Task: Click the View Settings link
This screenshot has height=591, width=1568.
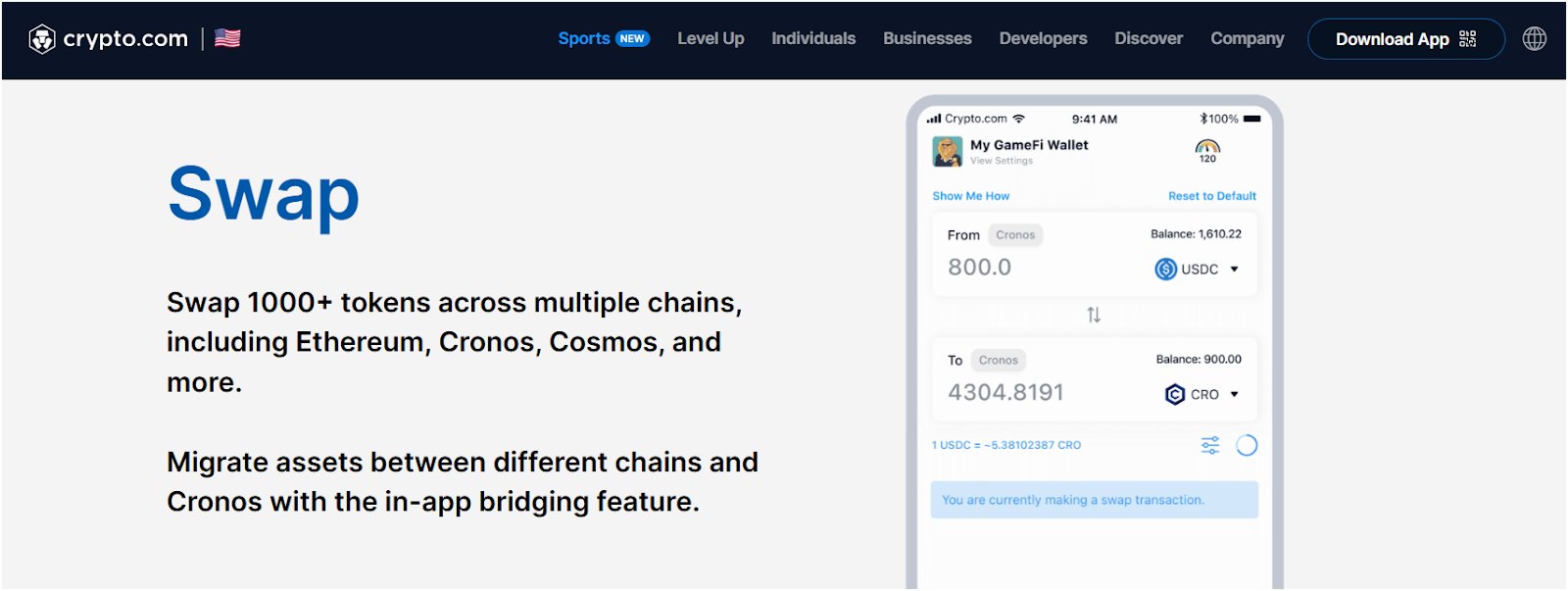Action: 1002,161
